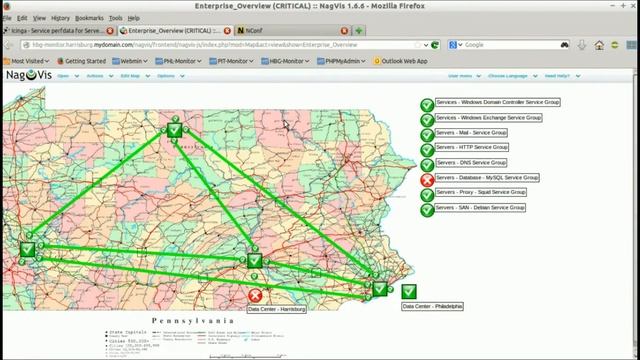Open the NagVis Open dropdown menu
640x360 pixels.
pyautogui.click(x=68, y=76)
